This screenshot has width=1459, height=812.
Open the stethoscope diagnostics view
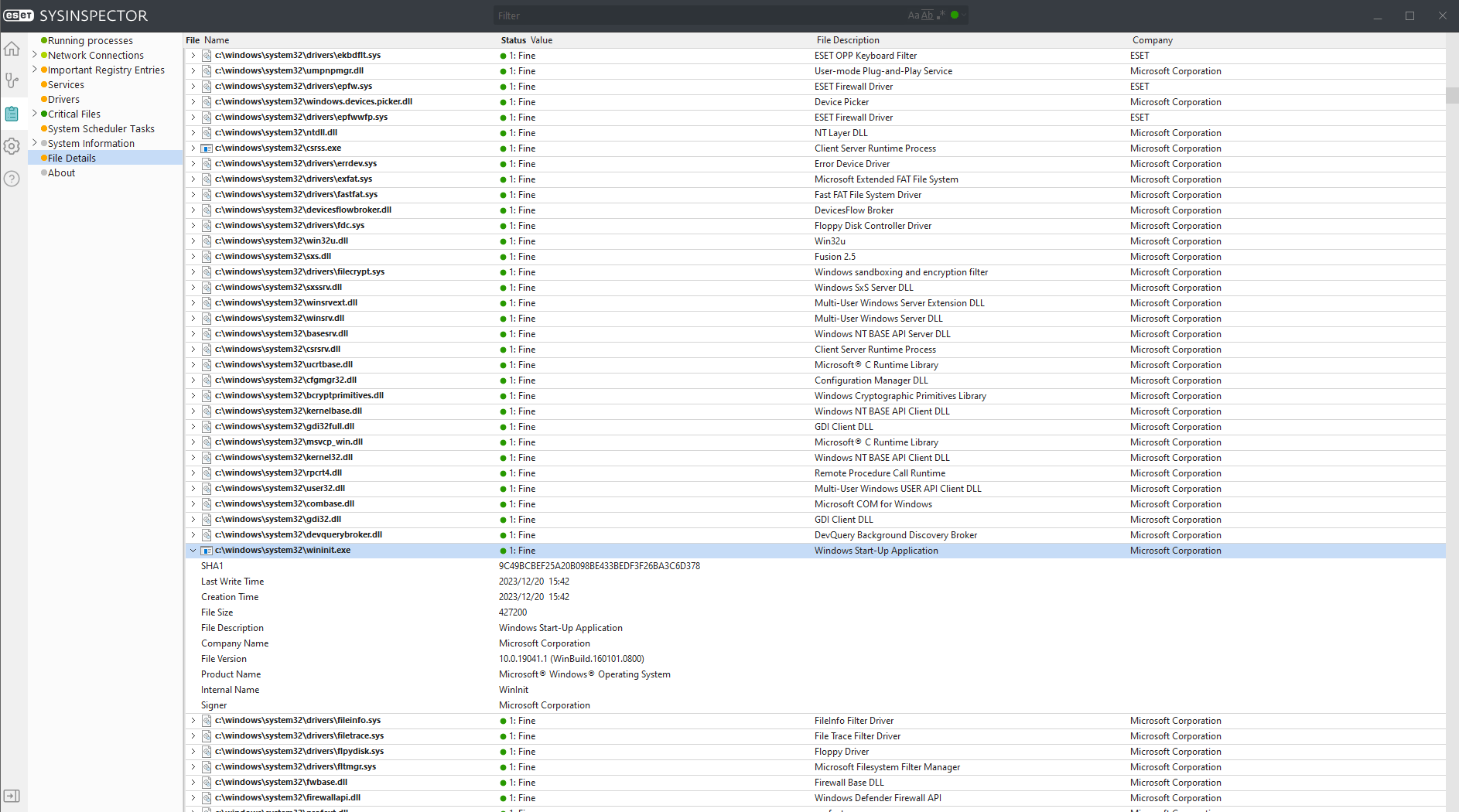click(12, 80)
